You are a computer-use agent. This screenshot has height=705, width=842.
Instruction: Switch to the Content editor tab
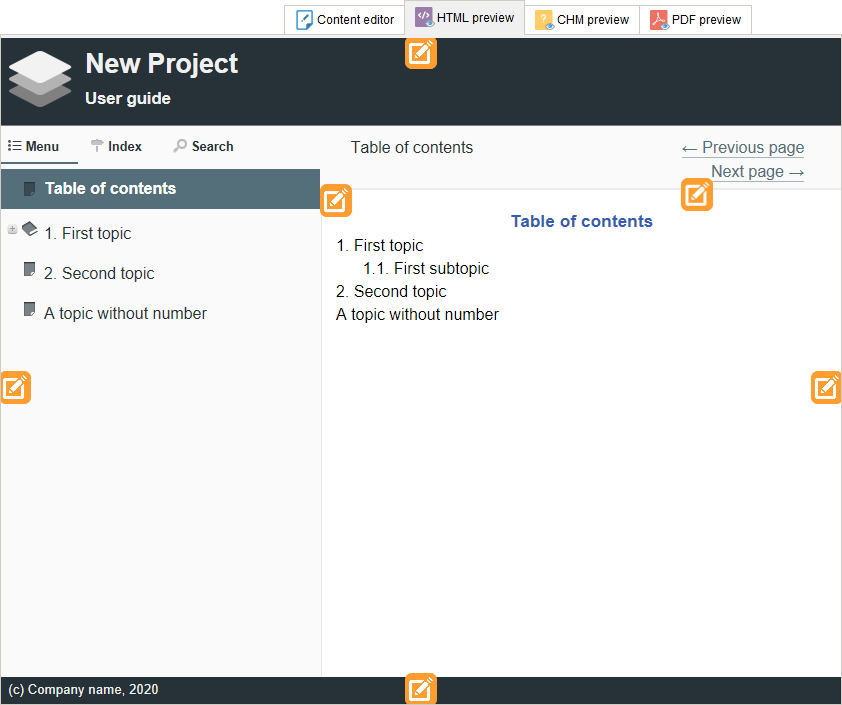[x=345, y=20]
